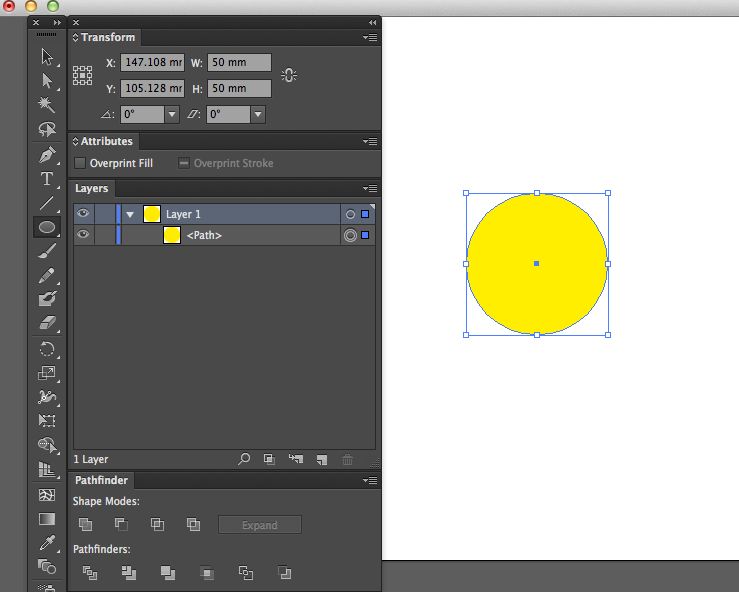This screenshot has height=592, width=739.
Task: Select the Blob Brush tool
Action: (47, 299)
